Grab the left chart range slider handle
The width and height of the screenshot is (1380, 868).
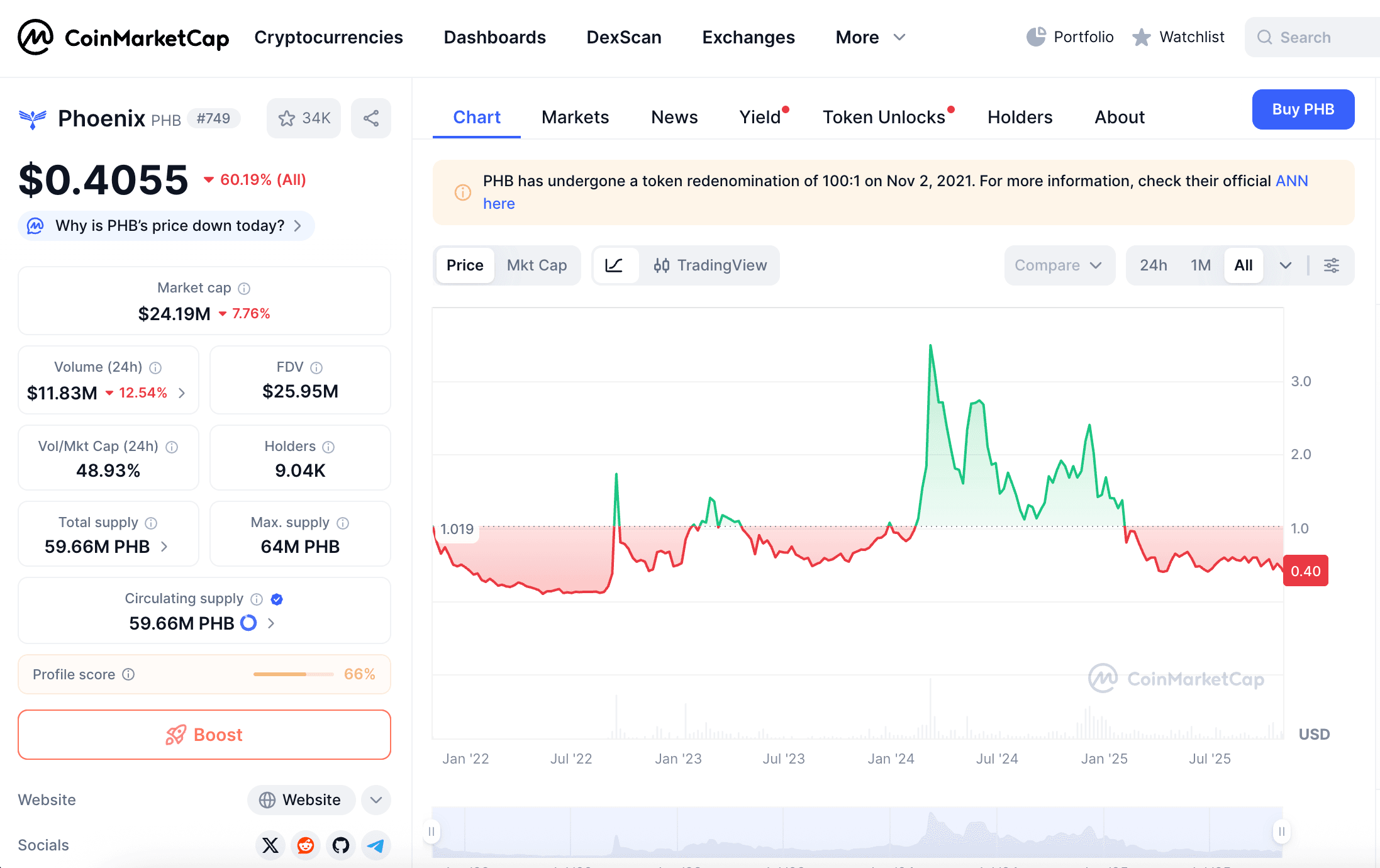(431, 832)
